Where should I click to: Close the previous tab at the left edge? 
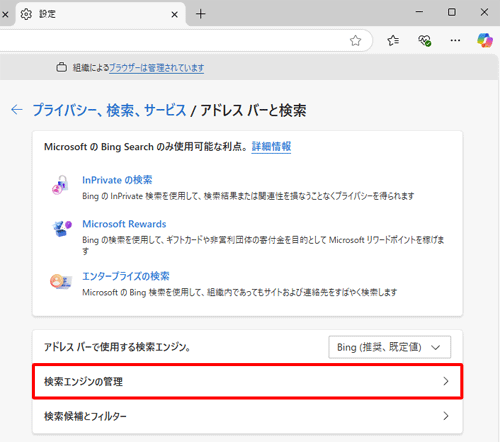5,14
